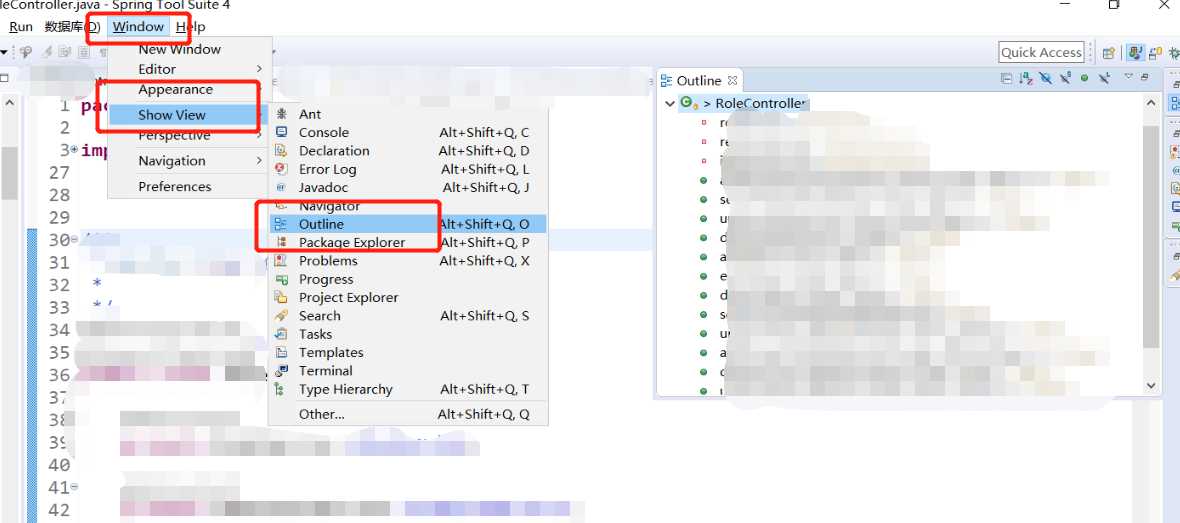Click the Console view icon in submenu
Image resolution: width=1180 pixels, height=523 pixels.
(281, 132)
